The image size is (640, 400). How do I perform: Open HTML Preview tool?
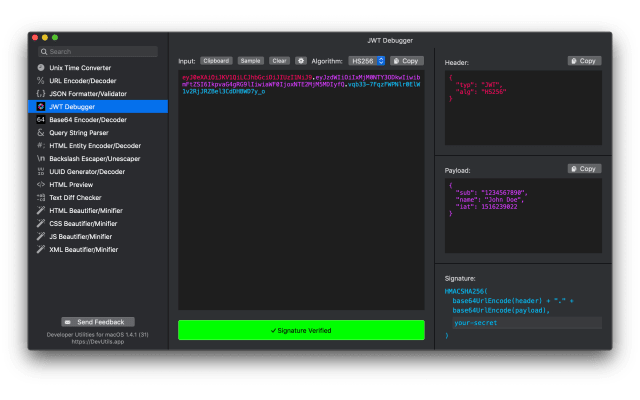[x=98, y=184]
